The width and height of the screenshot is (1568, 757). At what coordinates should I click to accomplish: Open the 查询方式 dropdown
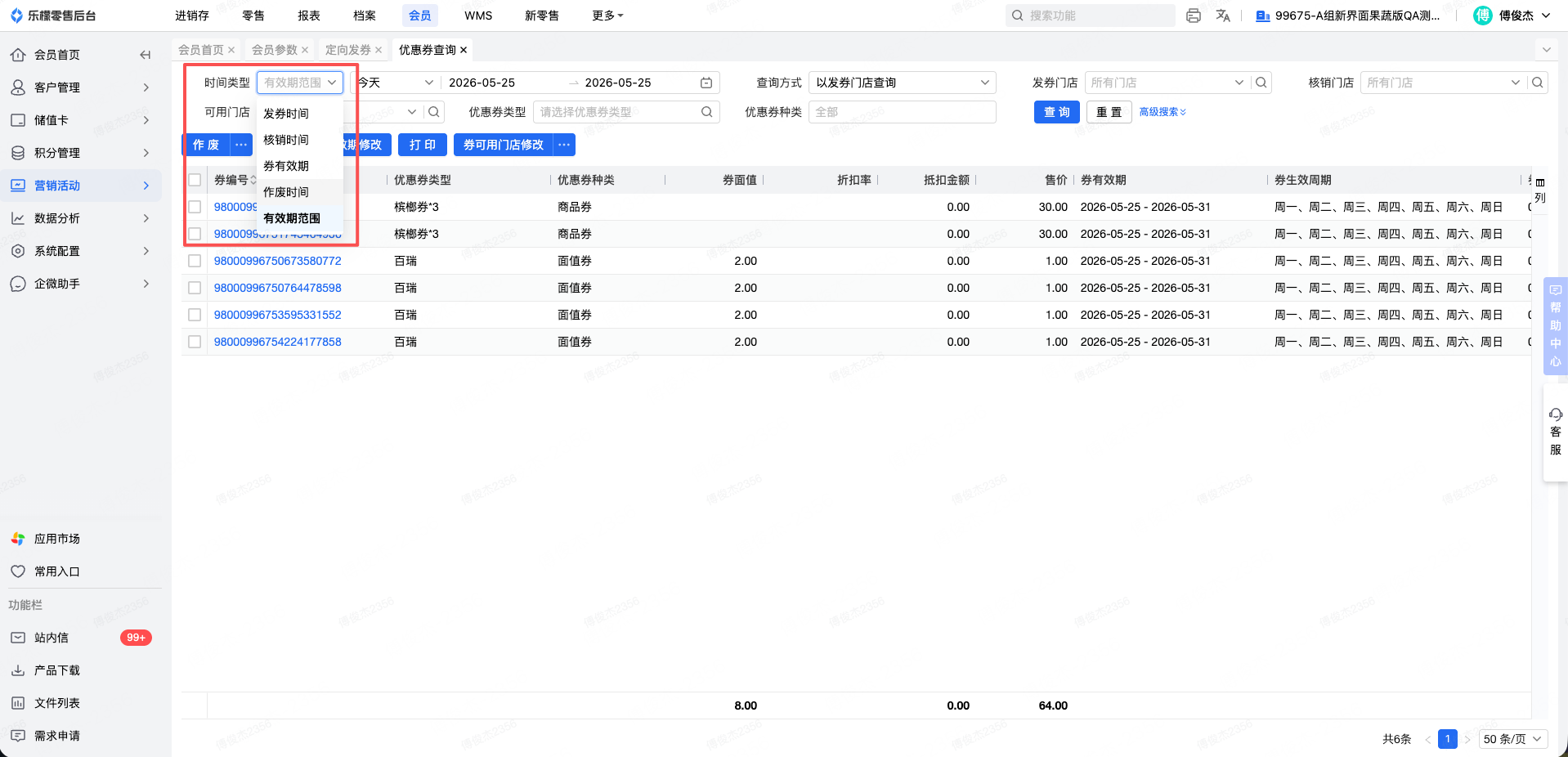(x=903, y=83)
